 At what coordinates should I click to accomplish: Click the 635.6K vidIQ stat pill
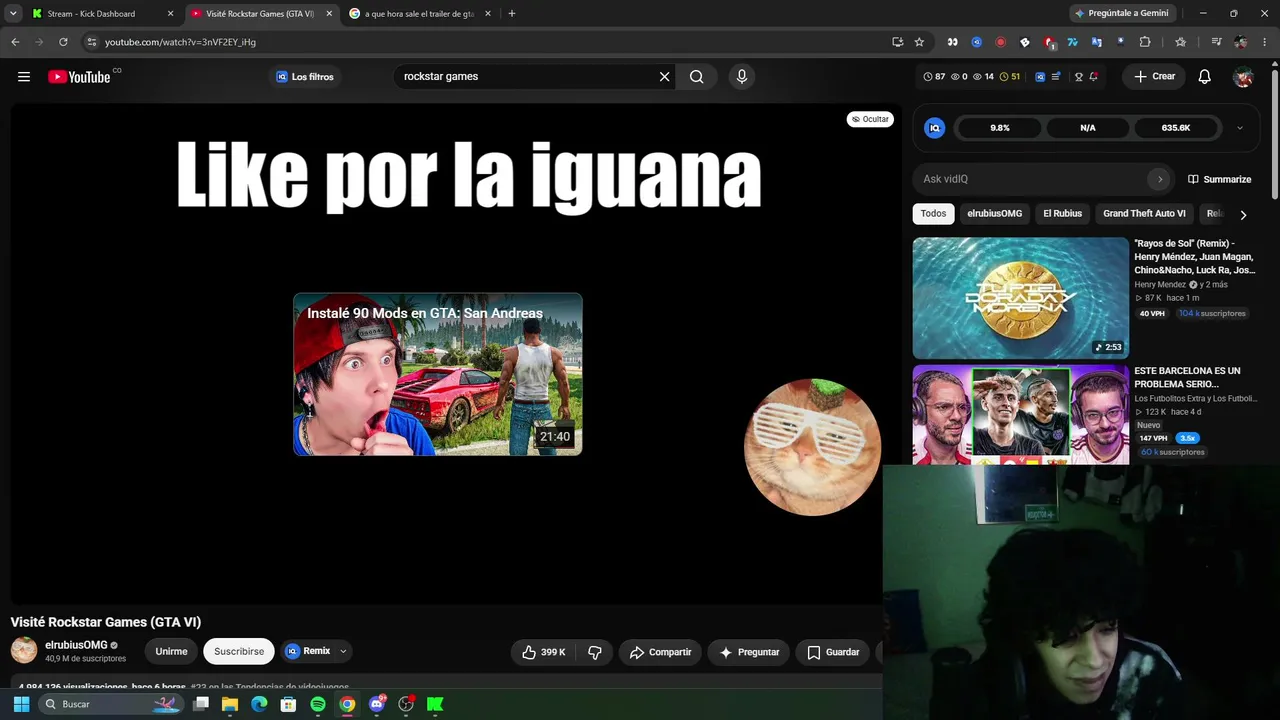click(x=1176, y=128)
